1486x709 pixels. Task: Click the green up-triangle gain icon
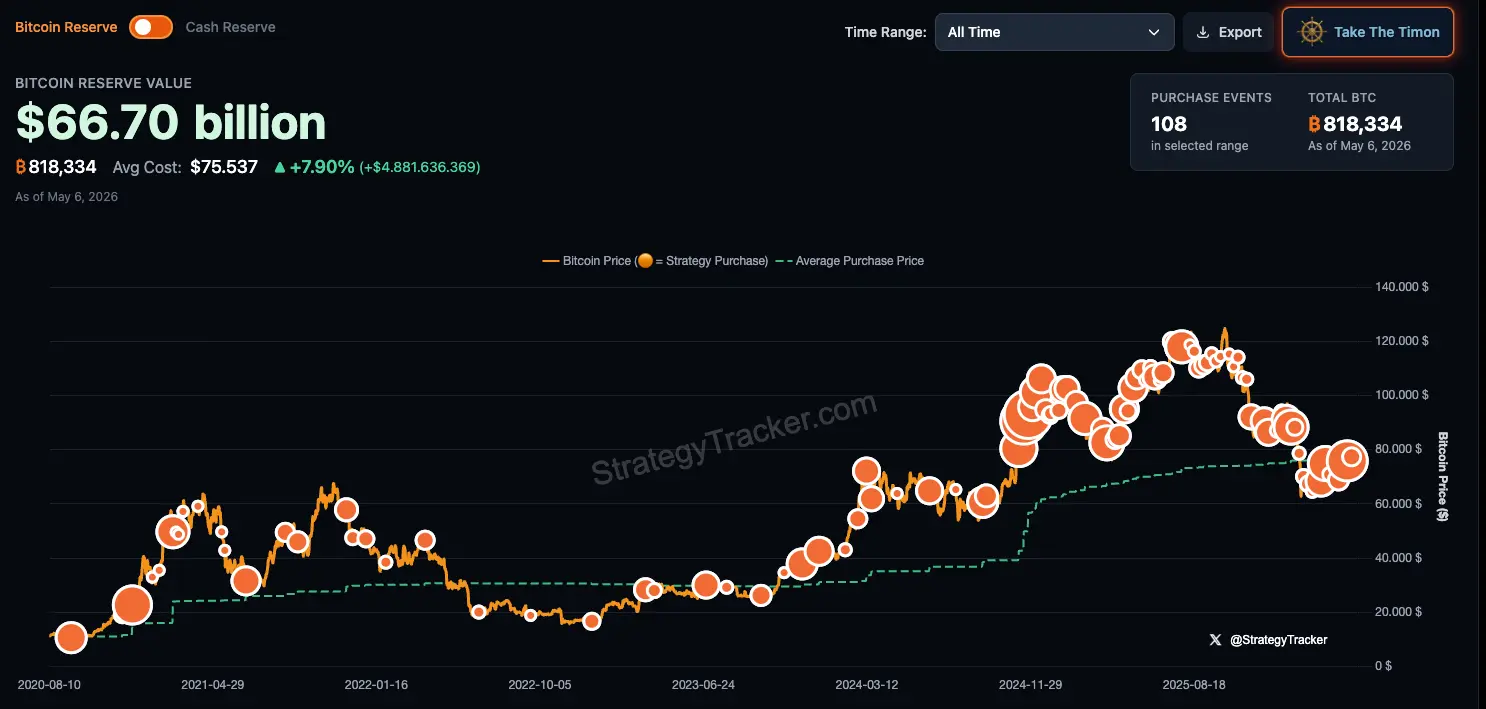pyautogui.click(x=280, y=167)
